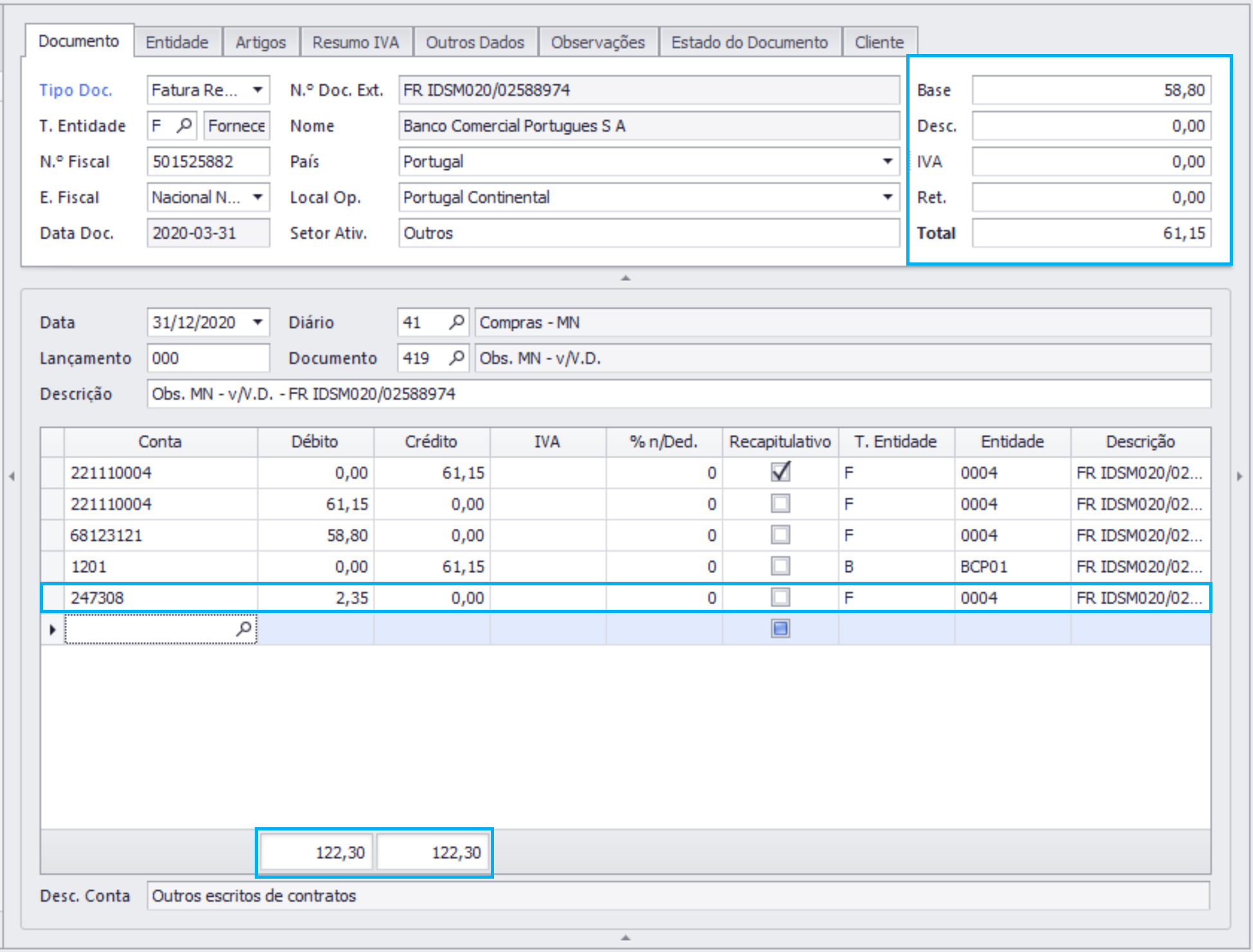Viewport: 1253px width, 952px height.
Task: Check Recapitulativo for account 68123121
Action: pyautogui.click(x=780, y=535)
